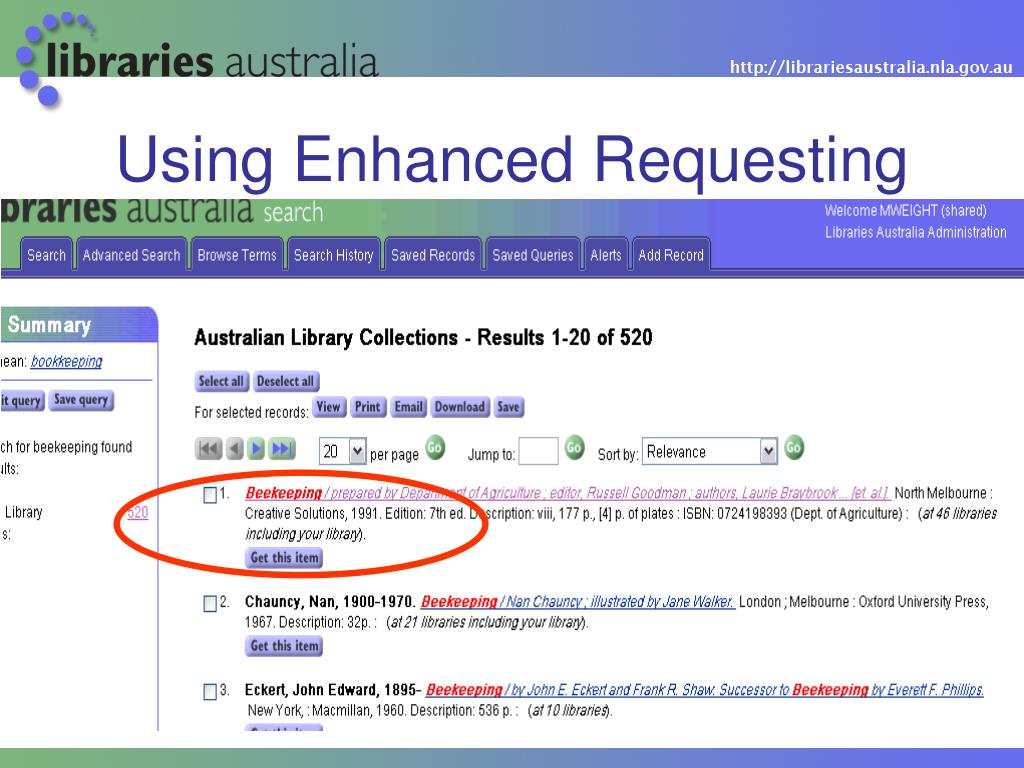Tick checkbox for result 3 Eckert, John Edward
This screenshot has width=1024, height=768.
210,692
